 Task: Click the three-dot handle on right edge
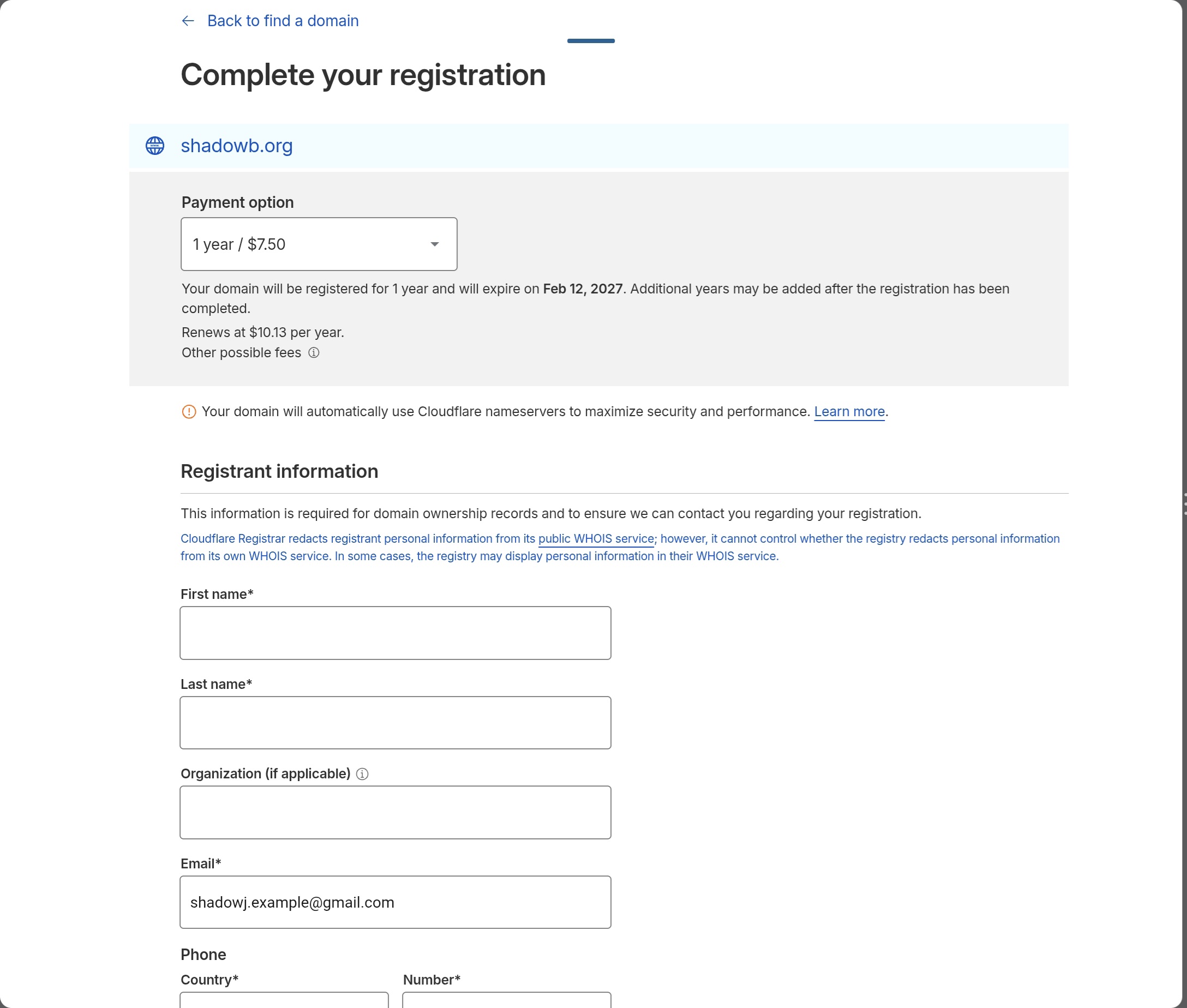[1185, 504]
